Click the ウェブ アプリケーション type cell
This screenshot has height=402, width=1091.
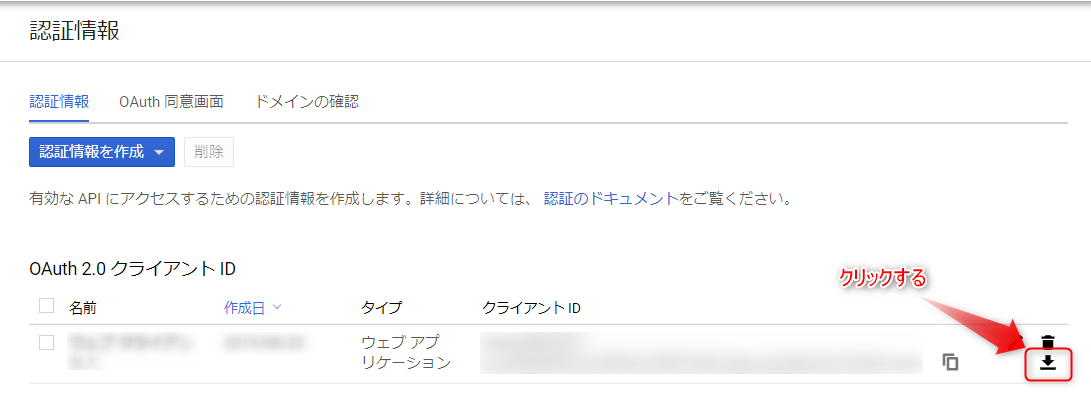click(405, 352)
